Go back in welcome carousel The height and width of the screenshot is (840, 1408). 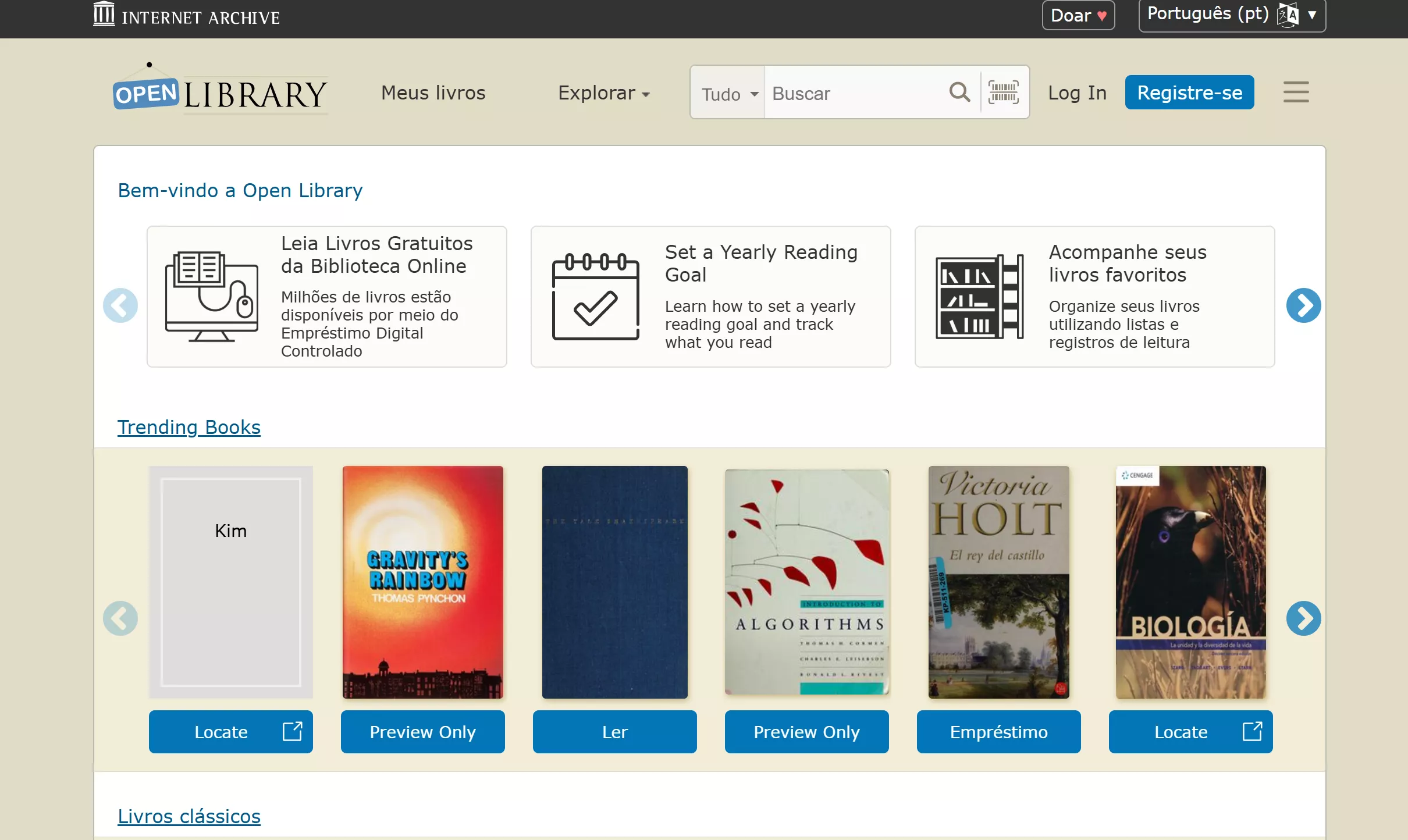tap(120, 305)
